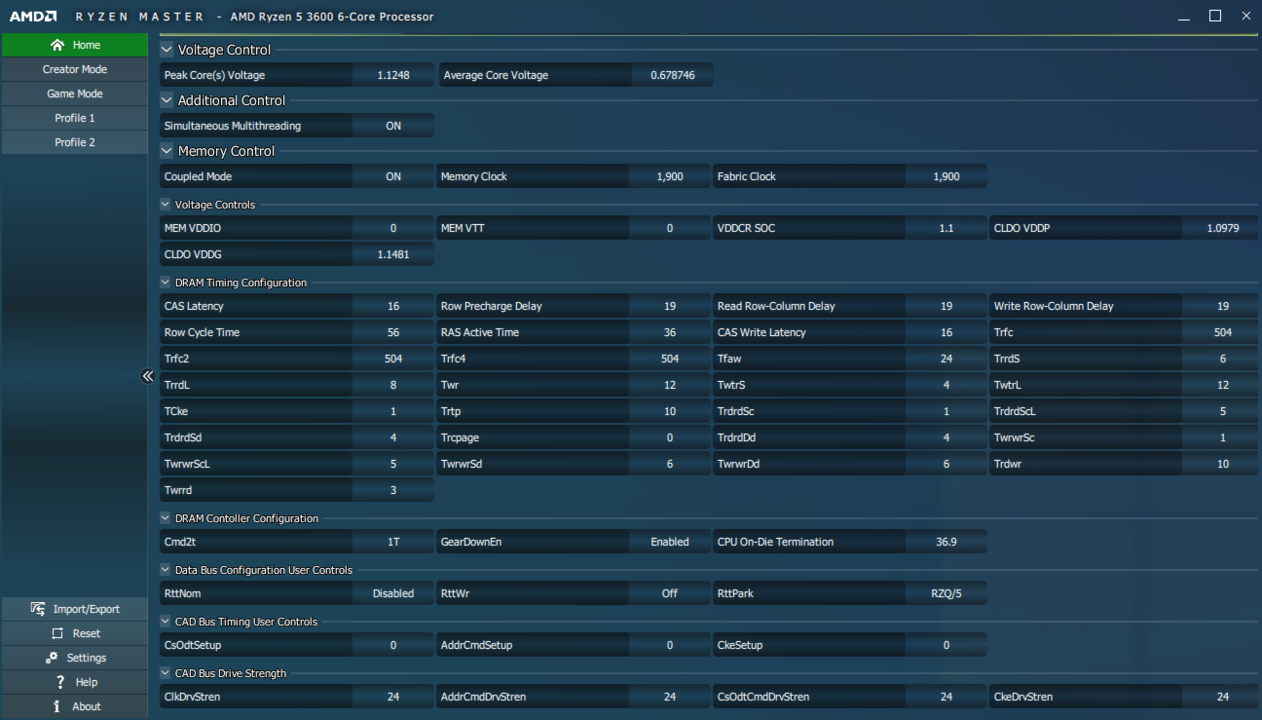Collapse the DRAM Timing Configuration subsection
1262x720 pixels.
166,283
